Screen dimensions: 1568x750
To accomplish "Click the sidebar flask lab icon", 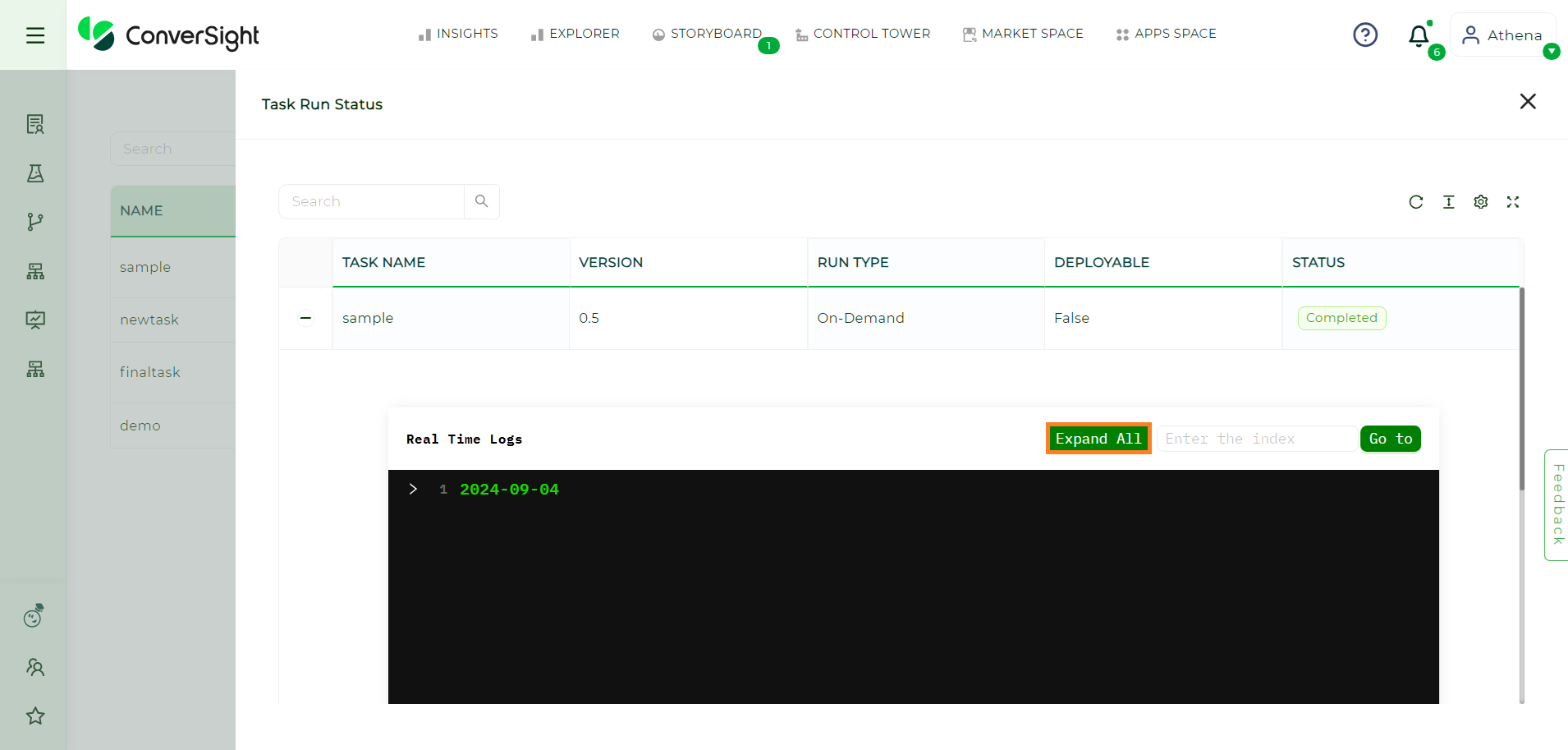I will click(x=35, y=173).
